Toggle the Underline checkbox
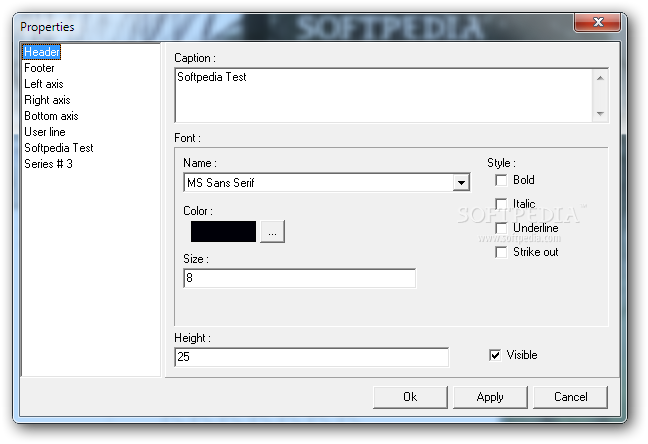 [501, 228]
